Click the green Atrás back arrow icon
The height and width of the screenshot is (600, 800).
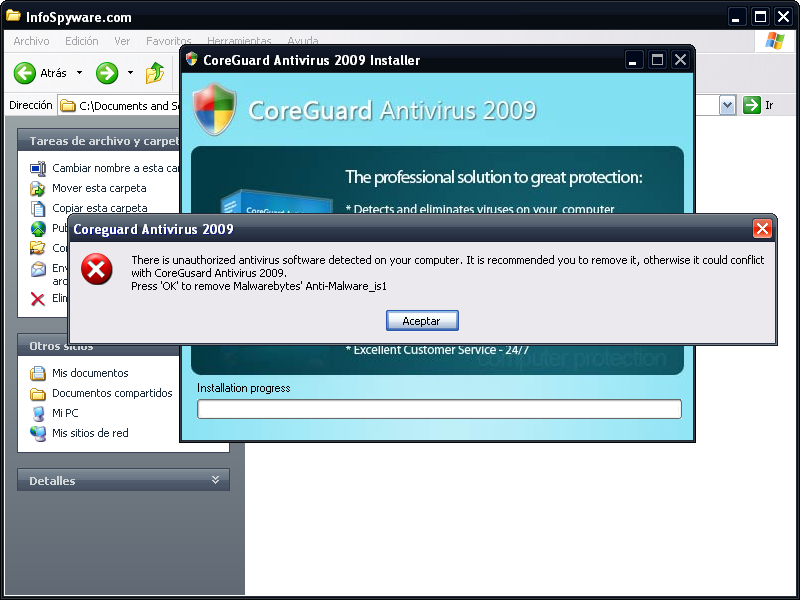24,73
